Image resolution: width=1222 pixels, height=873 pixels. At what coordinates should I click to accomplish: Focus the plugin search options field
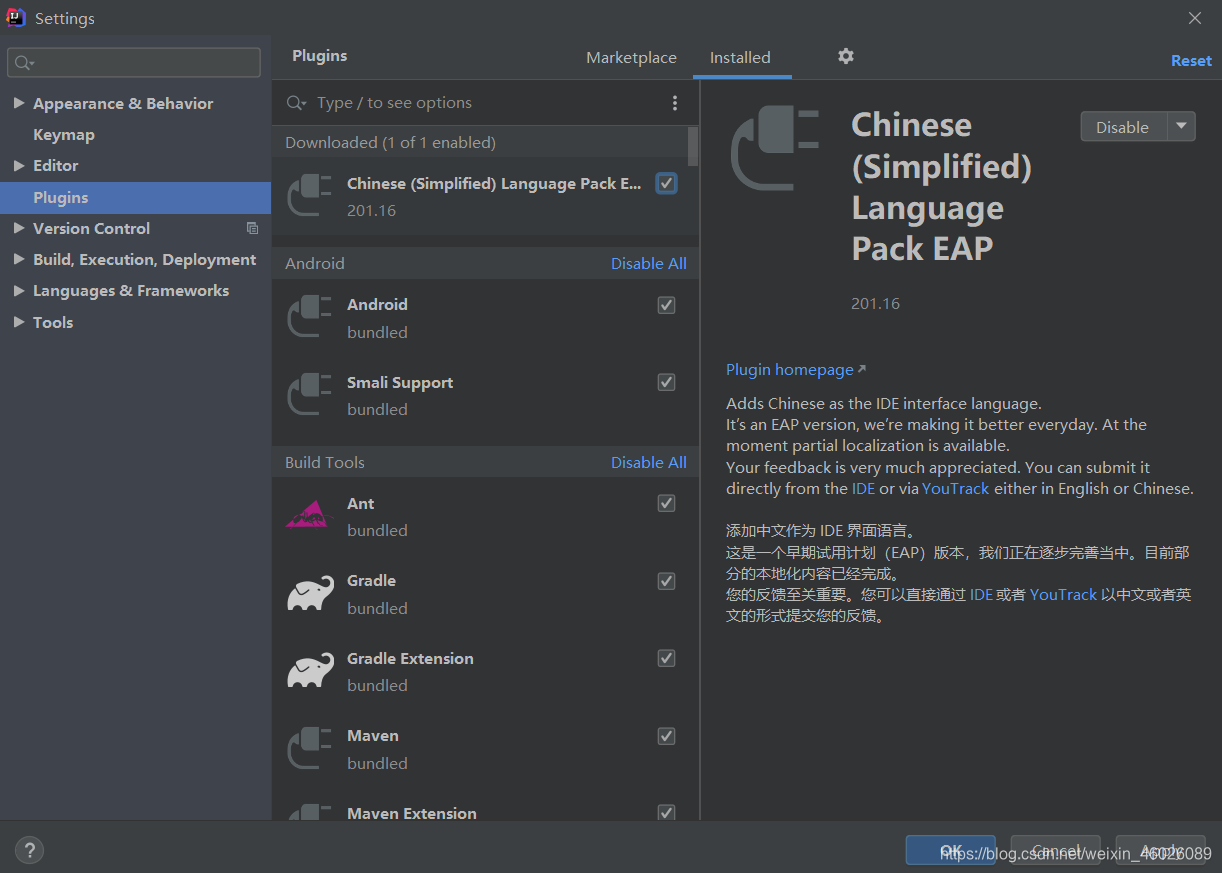point(485,103)
